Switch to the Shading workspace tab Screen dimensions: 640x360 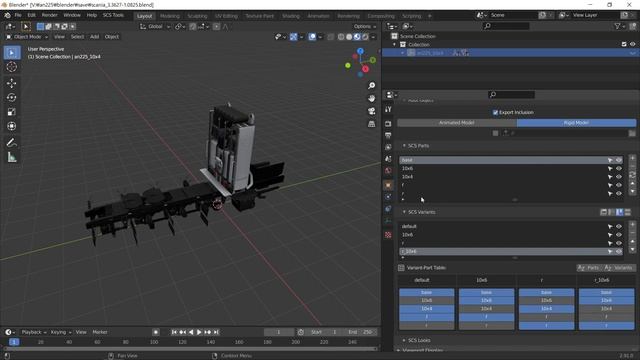pyautogui.click(x=291, y=16)
